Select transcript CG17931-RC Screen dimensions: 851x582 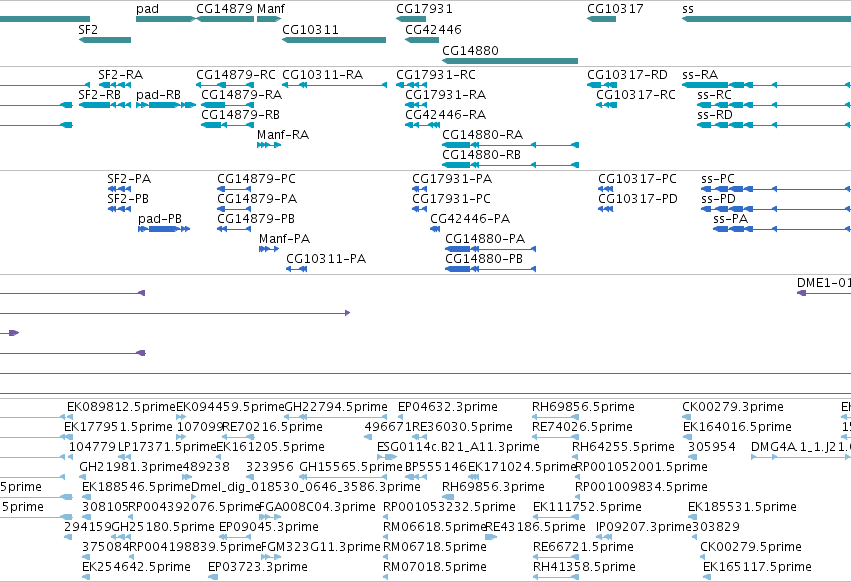point(411,85)
